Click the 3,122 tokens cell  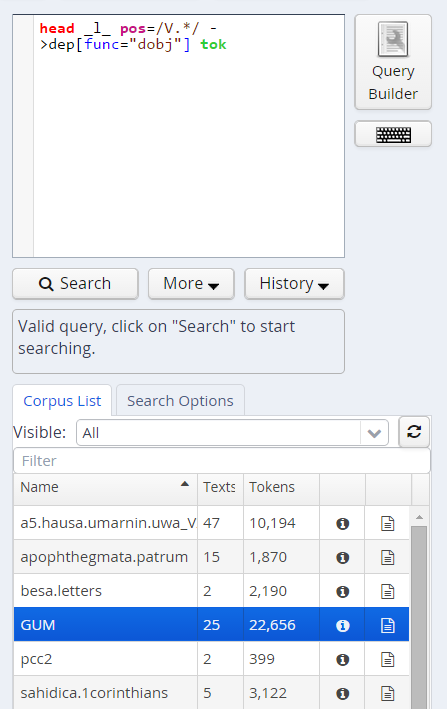281,693
